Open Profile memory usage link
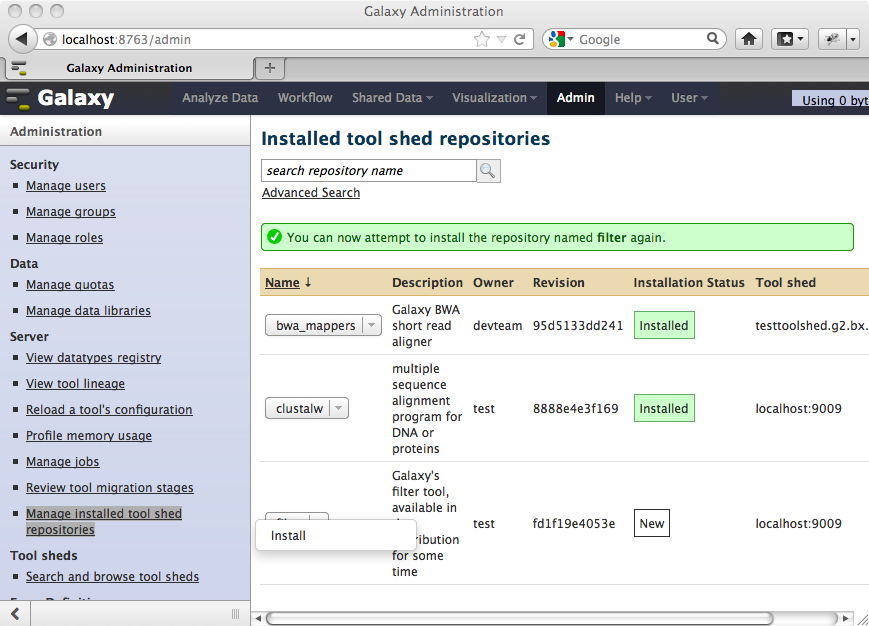 pos(89,436)
